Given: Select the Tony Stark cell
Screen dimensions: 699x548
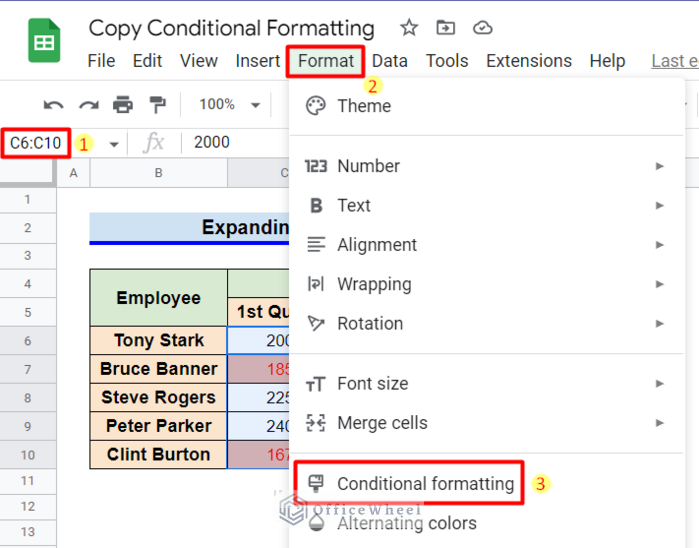Looking at the screenshot, I should point(158,340).
